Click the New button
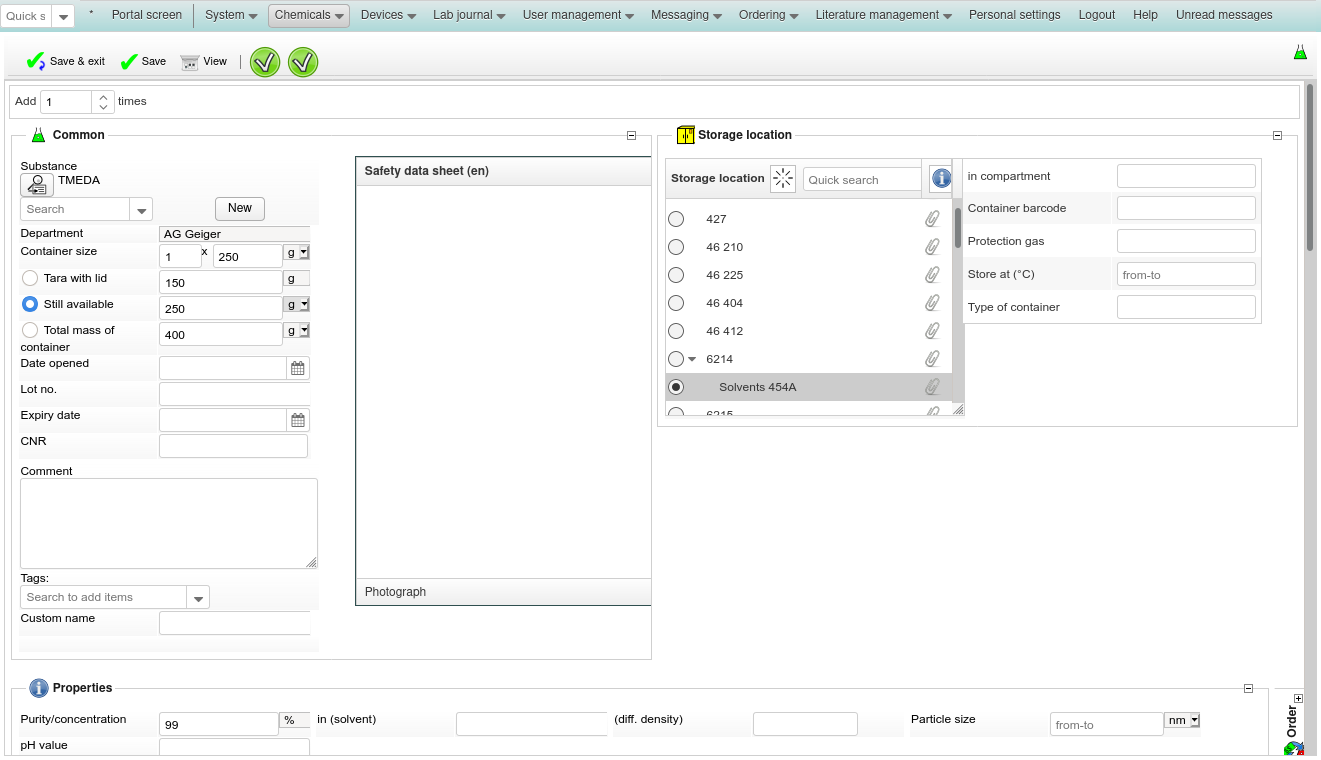The image size is (1321, 760). [x=240, y=208]
